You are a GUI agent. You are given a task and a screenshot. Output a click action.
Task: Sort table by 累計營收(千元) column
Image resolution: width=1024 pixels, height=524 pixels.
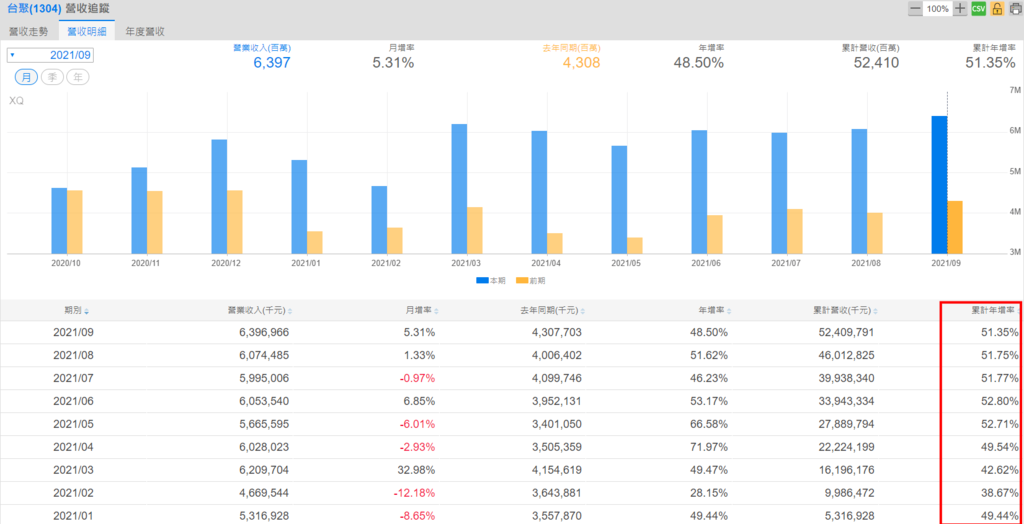click(x=844, y=311)
